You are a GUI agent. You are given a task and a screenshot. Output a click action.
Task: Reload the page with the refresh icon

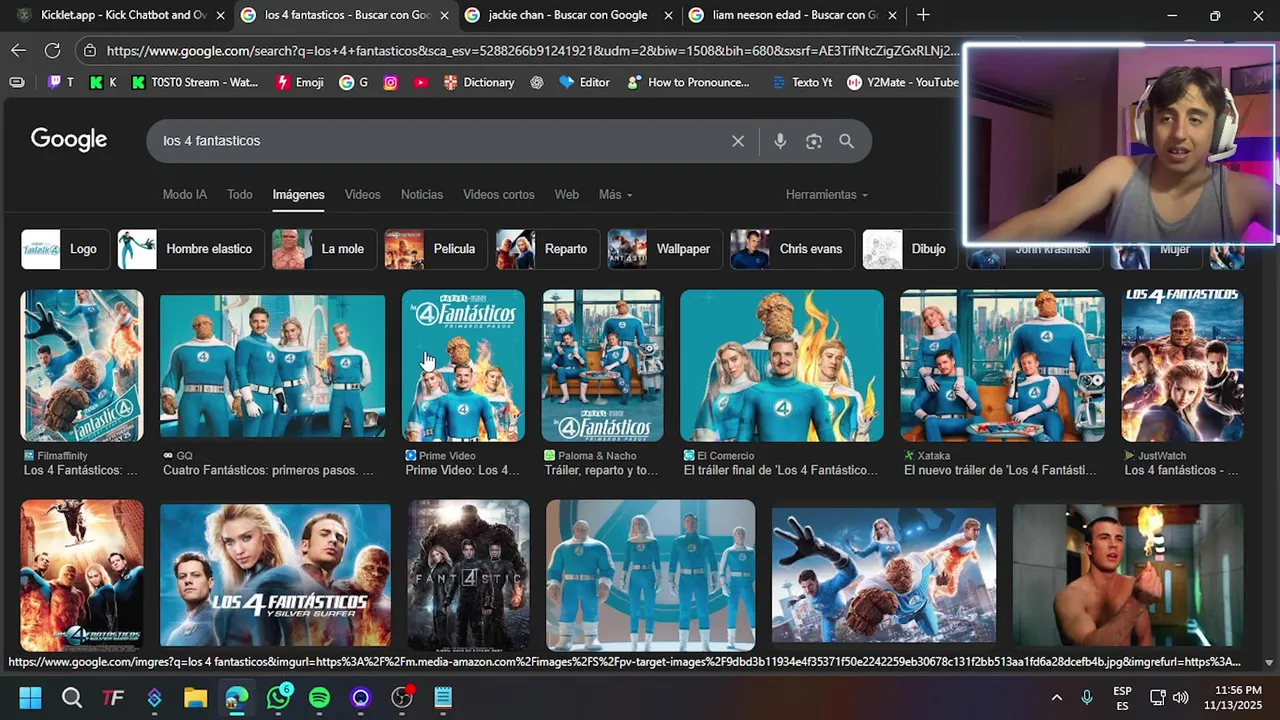pos(52,50)
